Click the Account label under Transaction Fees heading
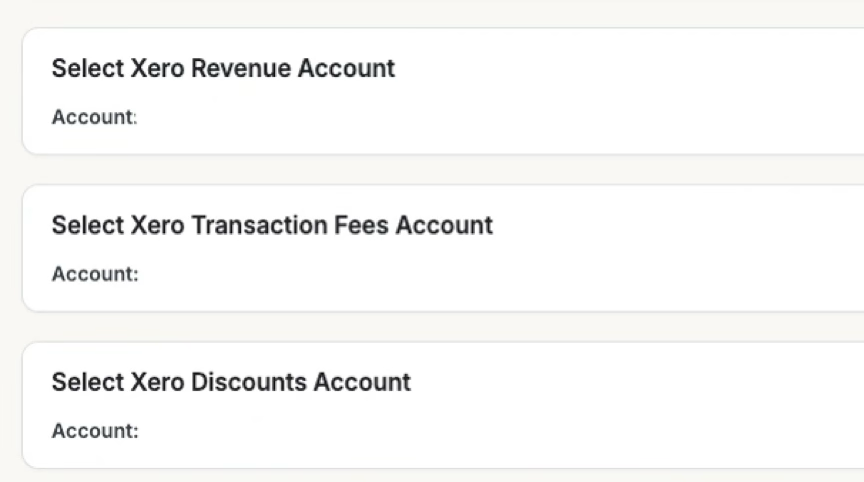 (x=93, y=274)
